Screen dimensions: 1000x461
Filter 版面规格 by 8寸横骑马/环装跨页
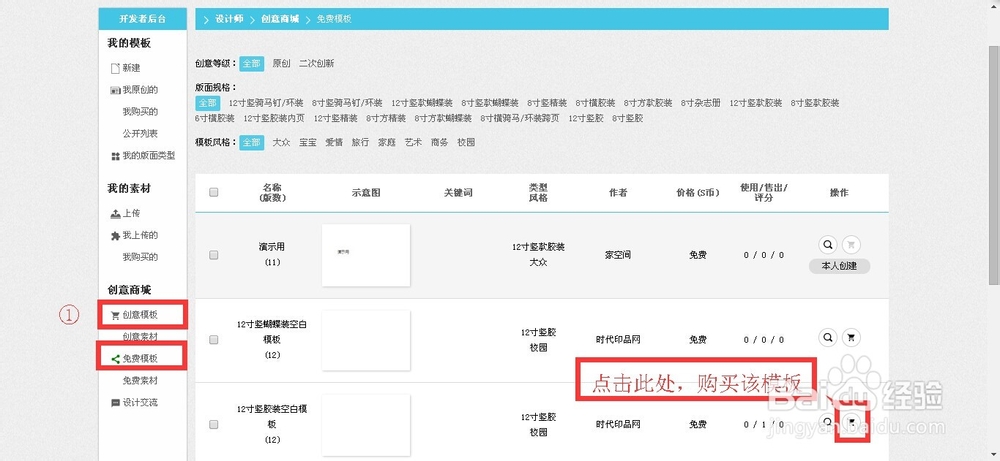[x=520, y=119]
